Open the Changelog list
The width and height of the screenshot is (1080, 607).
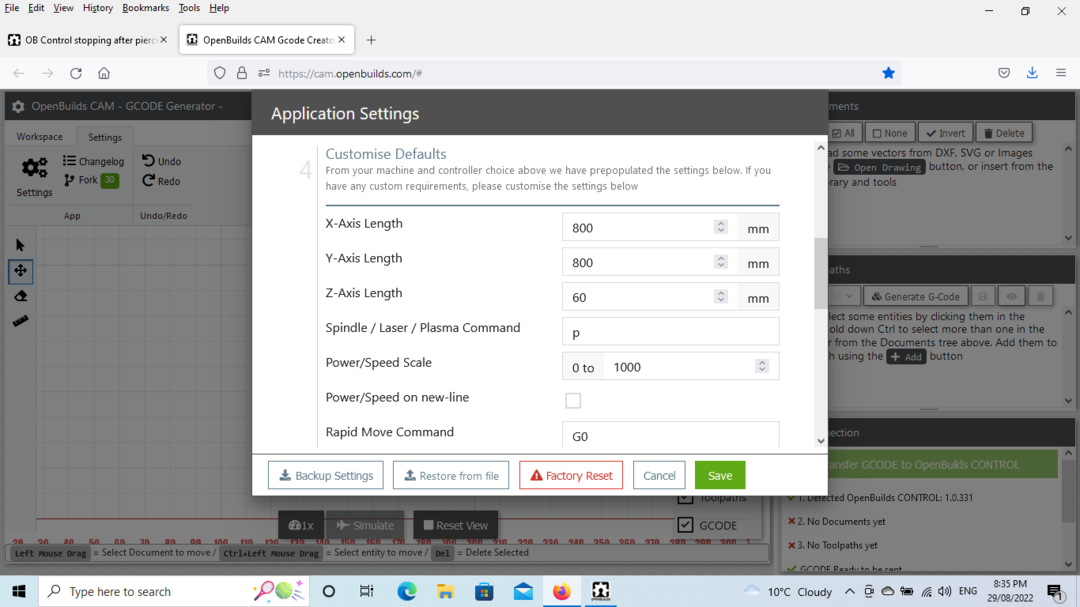coord(94,161)
